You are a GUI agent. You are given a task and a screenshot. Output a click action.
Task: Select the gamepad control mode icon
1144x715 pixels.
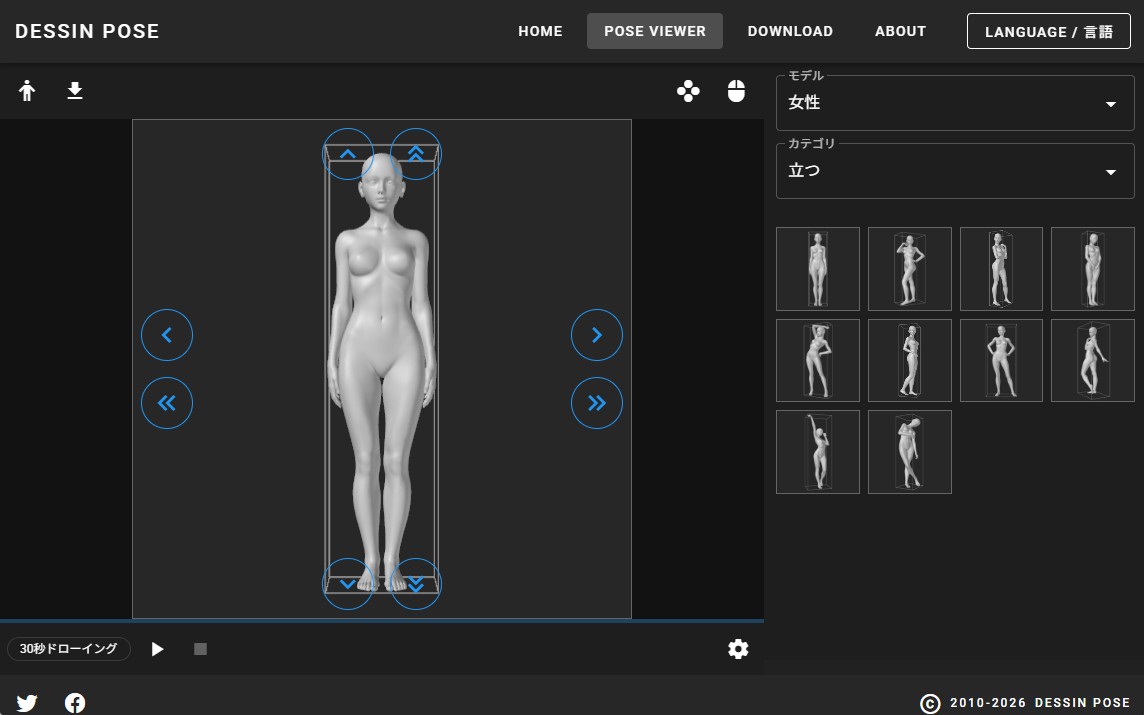point(688,92)
